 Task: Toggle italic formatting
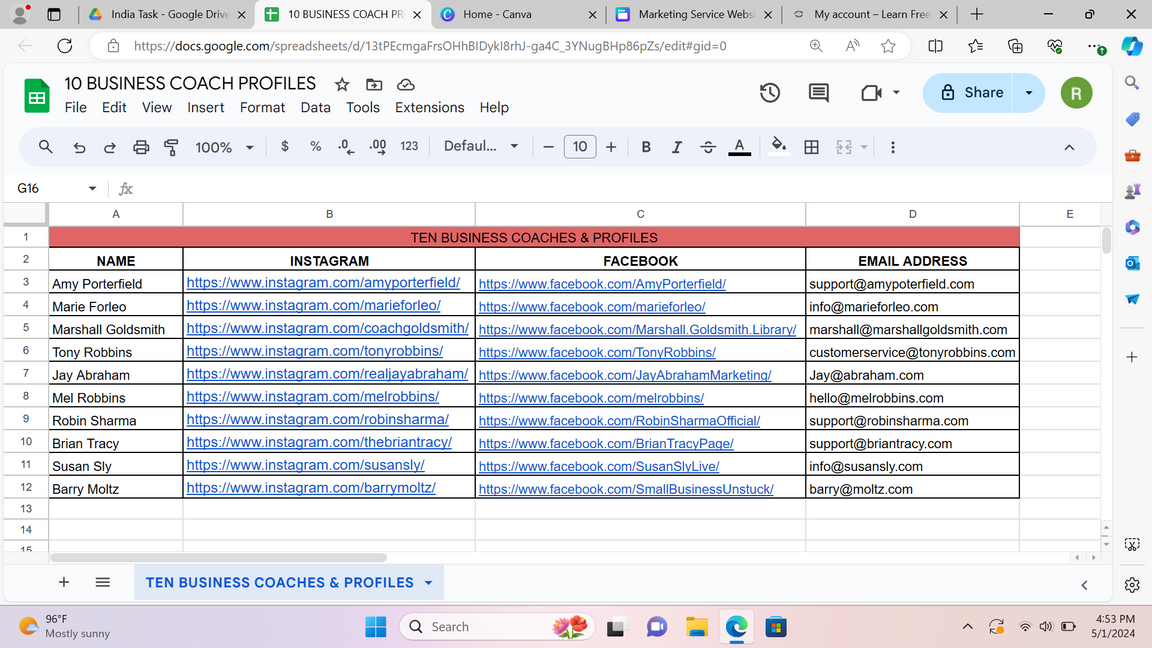click(677, 147)
